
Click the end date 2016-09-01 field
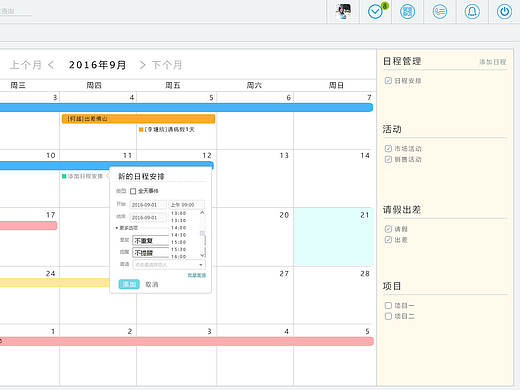tap(148, 217)
